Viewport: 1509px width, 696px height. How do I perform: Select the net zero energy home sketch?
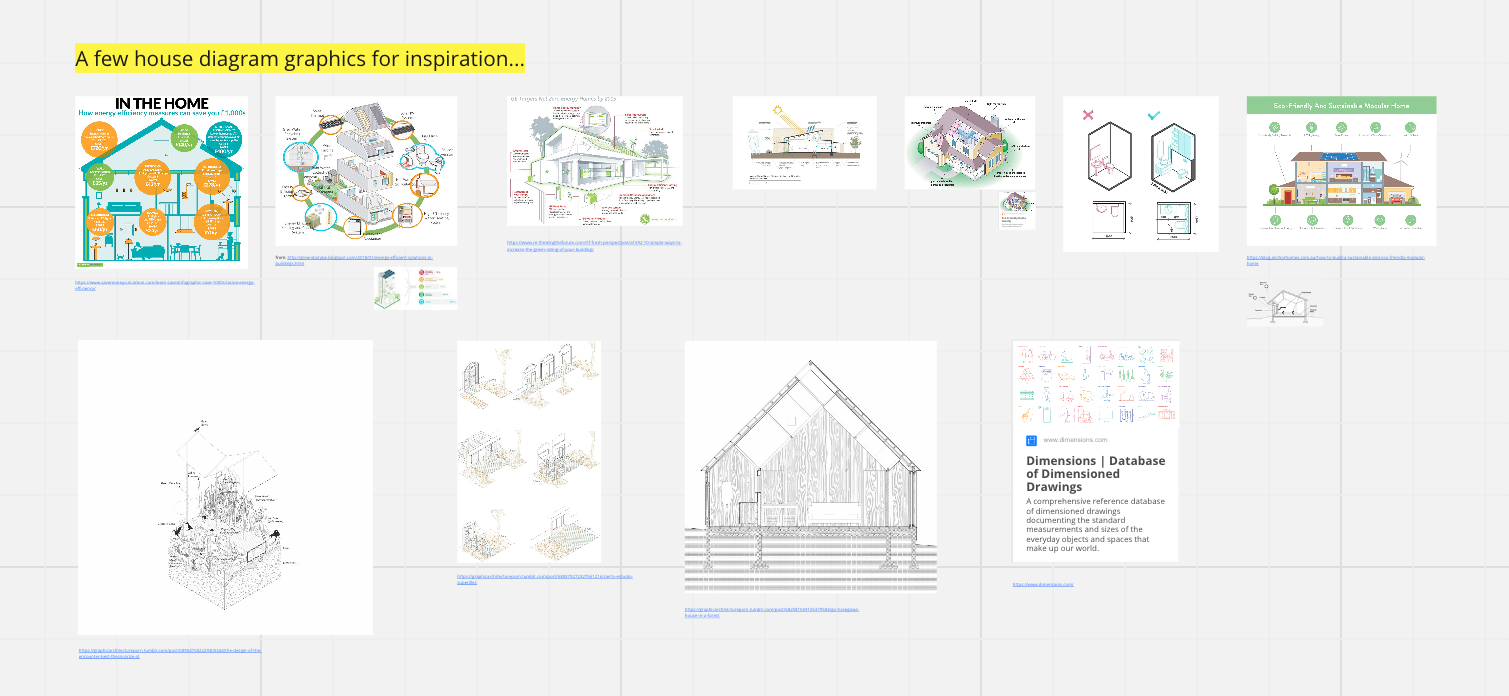(x=594, y=160)
